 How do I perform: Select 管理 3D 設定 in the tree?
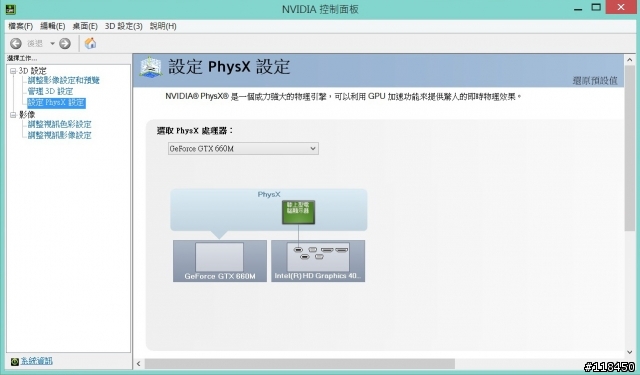tap(50, 91)
